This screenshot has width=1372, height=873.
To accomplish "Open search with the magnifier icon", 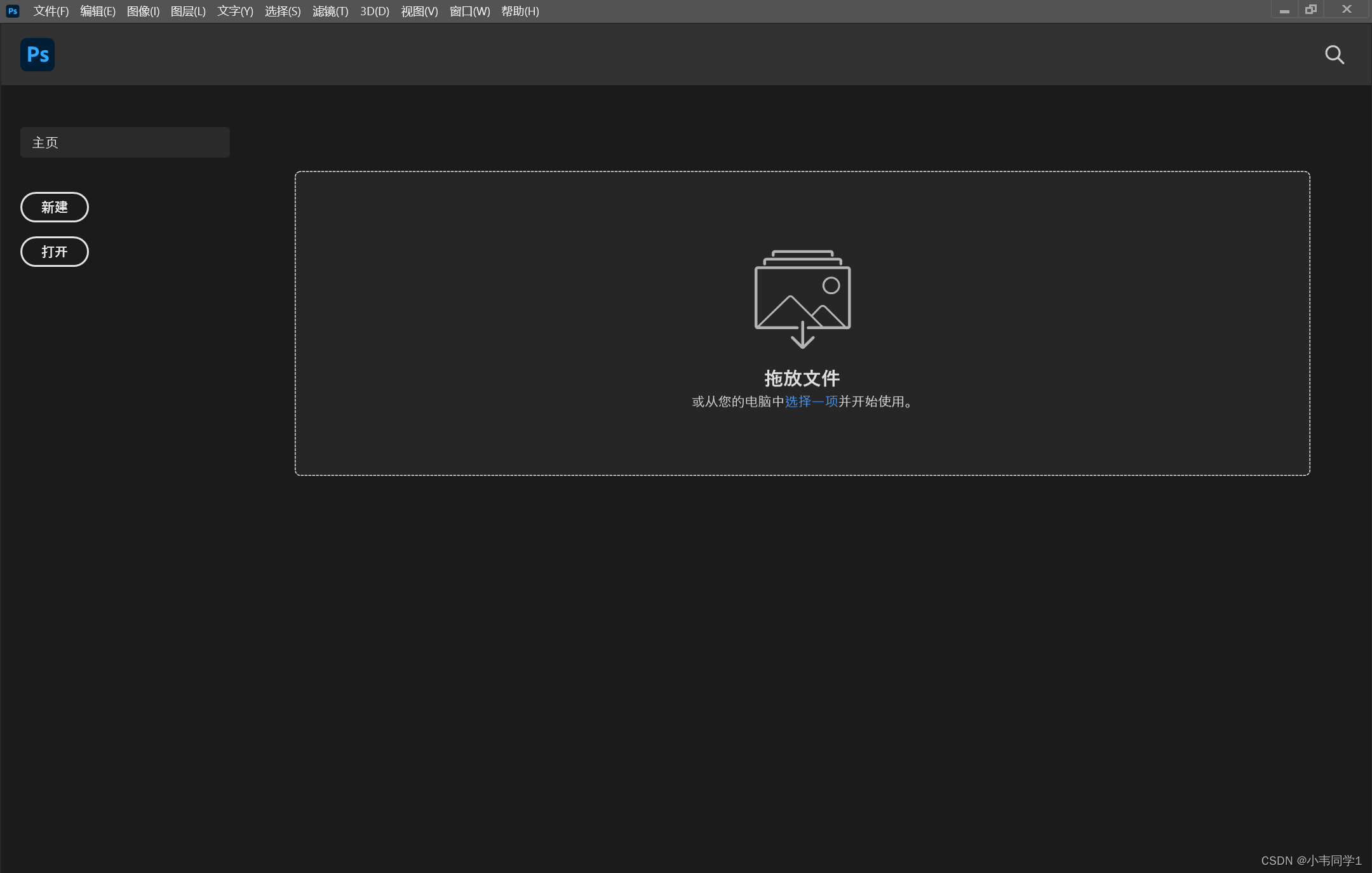I will [x=1334, y=55].
